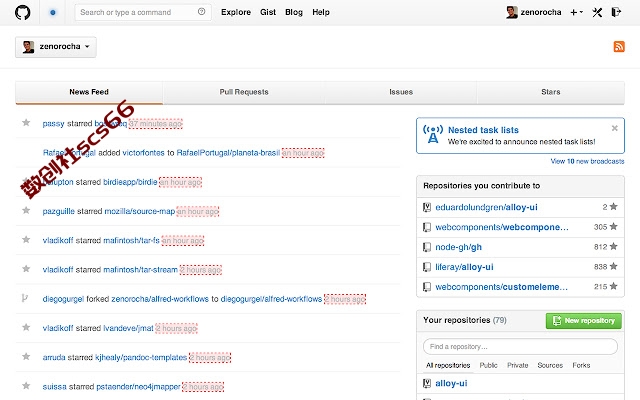Open the Help menu item
Viewport: 640px width, 400px height.
(321, 12)
